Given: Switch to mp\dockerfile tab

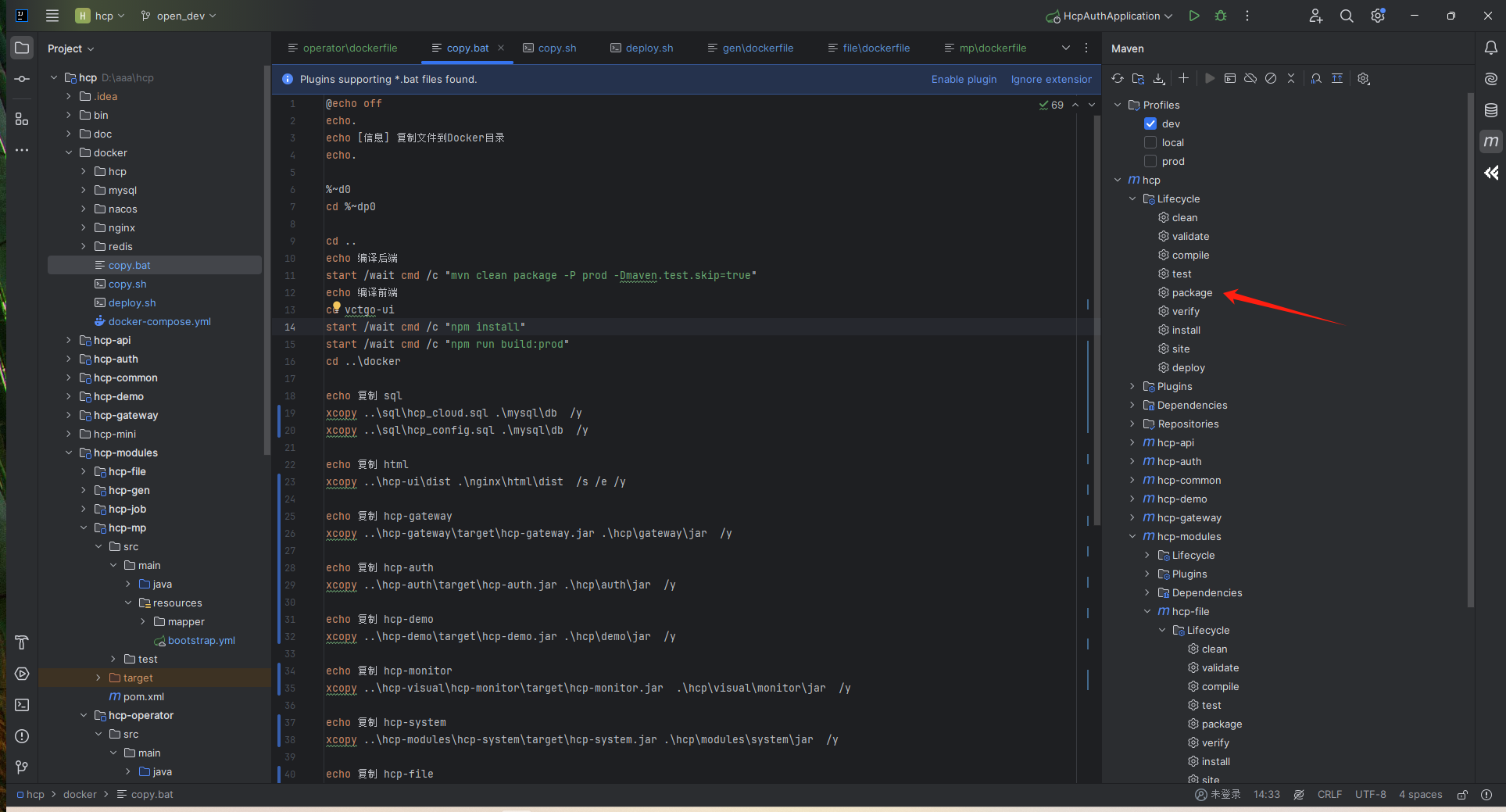Looking at the screenshot, I should (986, 48).
